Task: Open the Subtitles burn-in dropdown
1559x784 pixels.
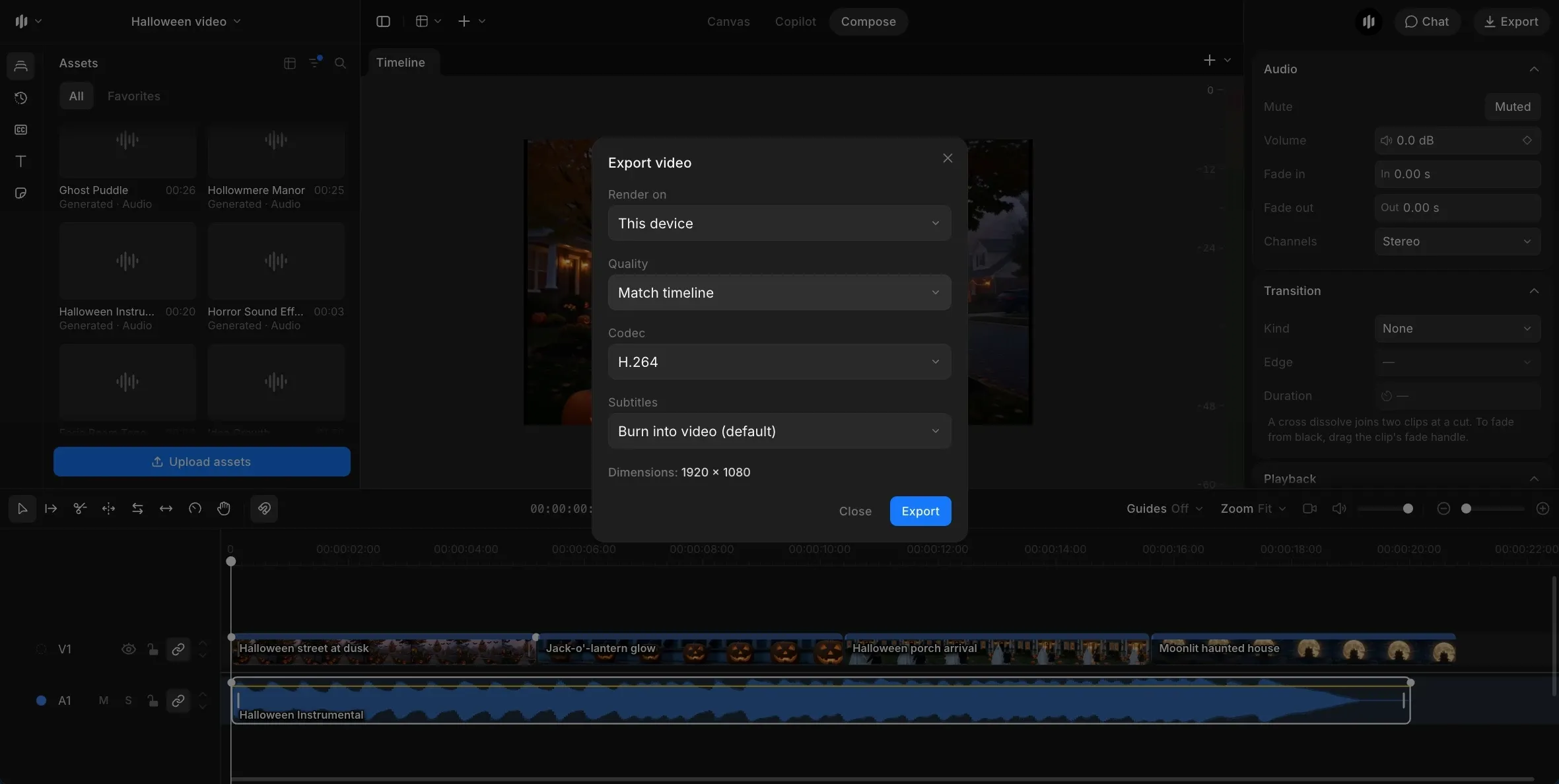Action: point(779,431)
